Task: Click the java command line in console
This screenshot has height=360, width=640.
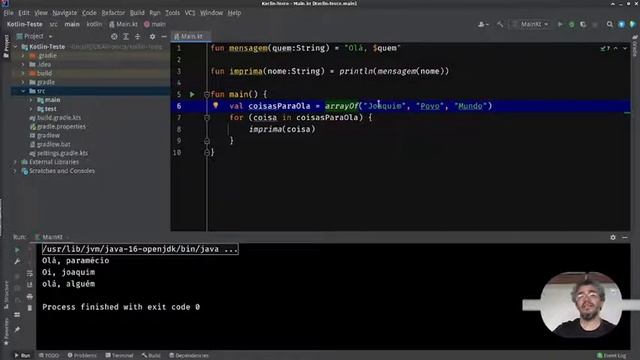Action: 140,249
